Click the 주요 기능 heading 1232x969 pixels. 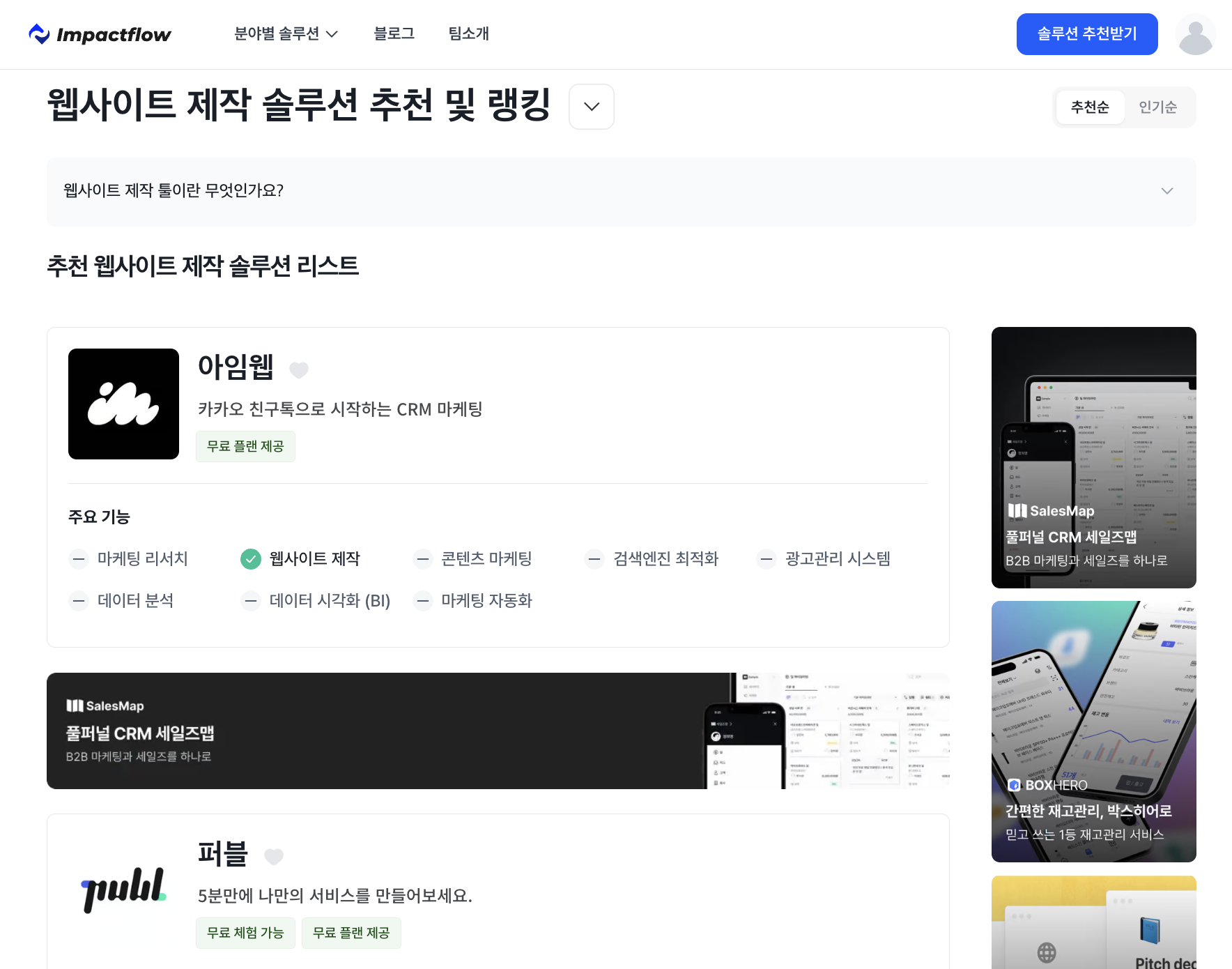click(x=99, y=517)
